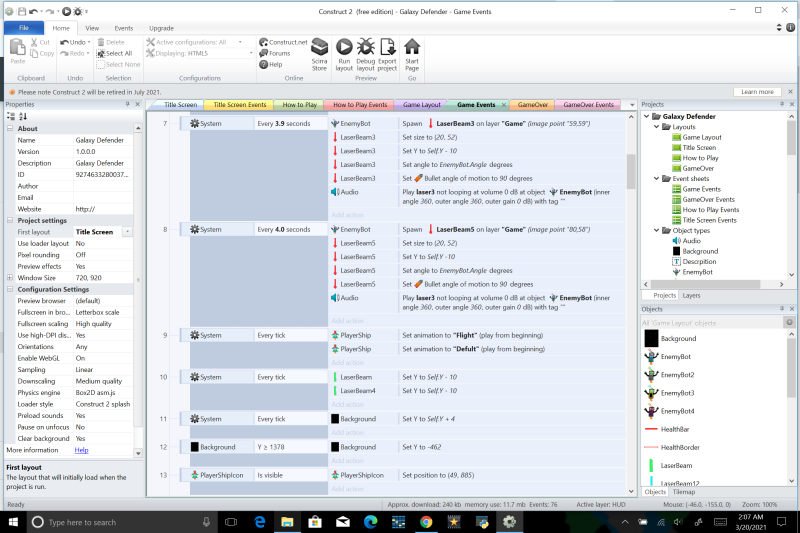
Task: Collapse the Configuration Settings section
Action: pos(10,289)
